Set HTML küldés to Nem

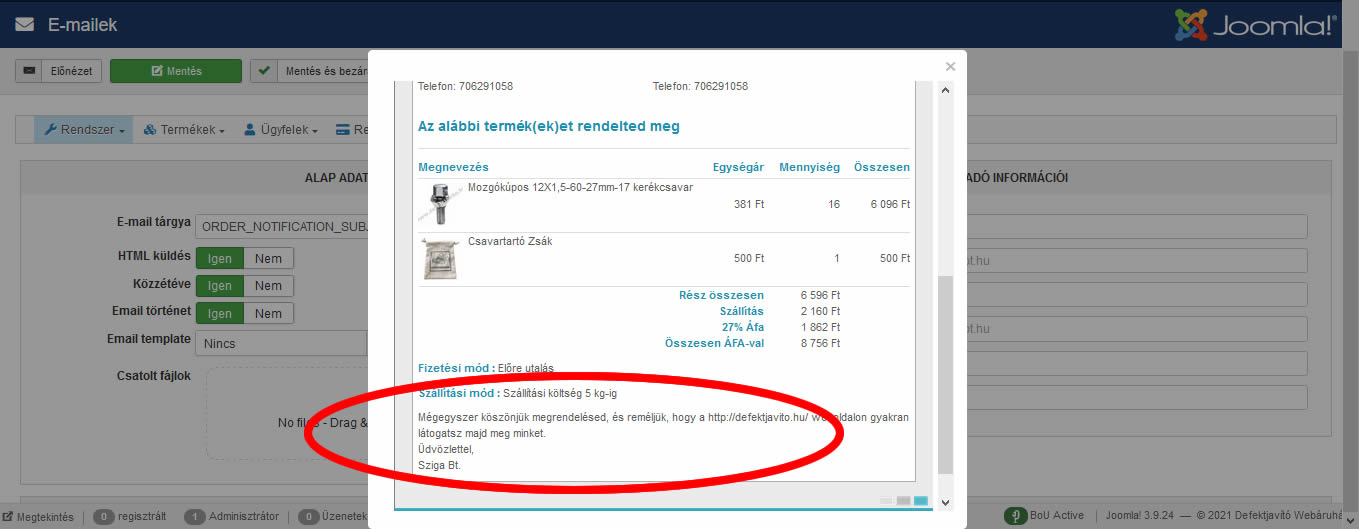tap(268, 258)
